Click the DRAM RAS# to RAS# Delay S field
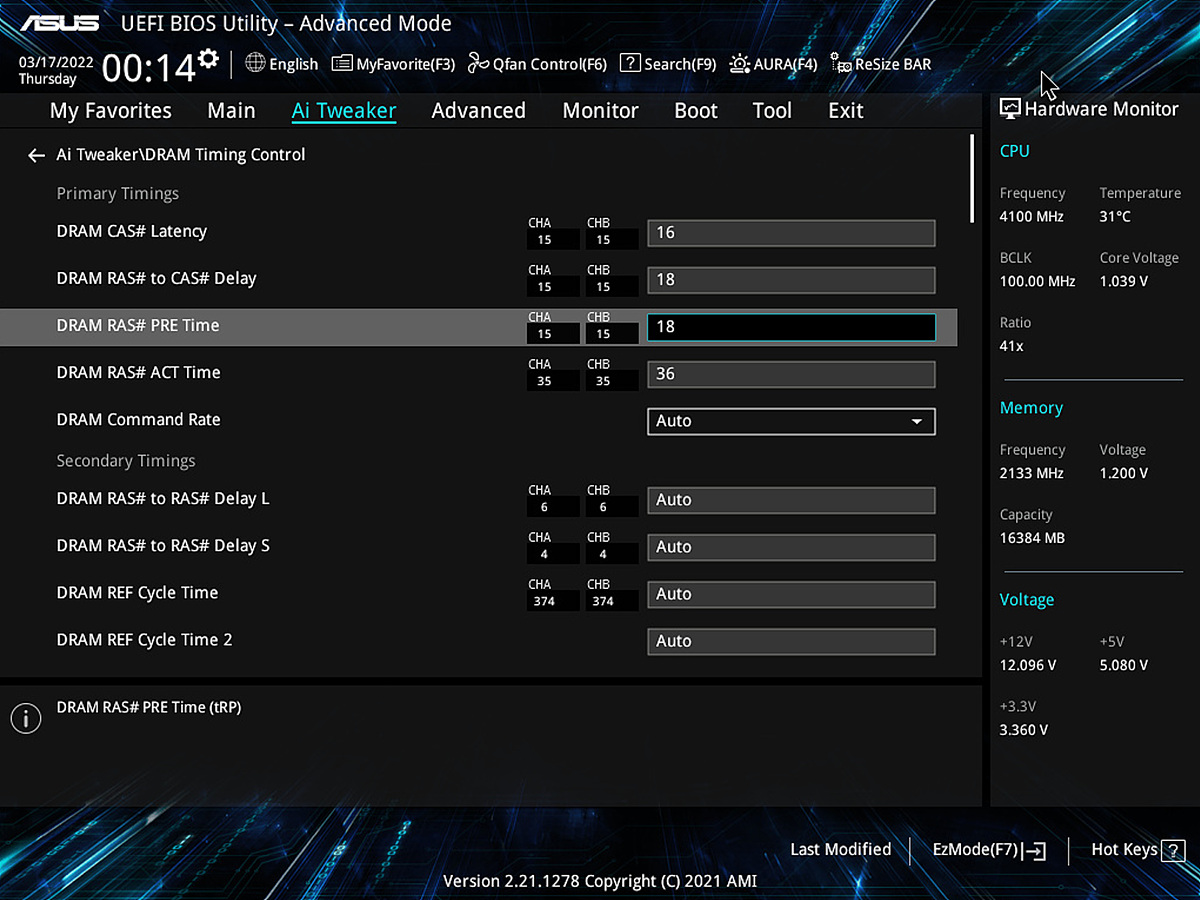 [791, 547]
